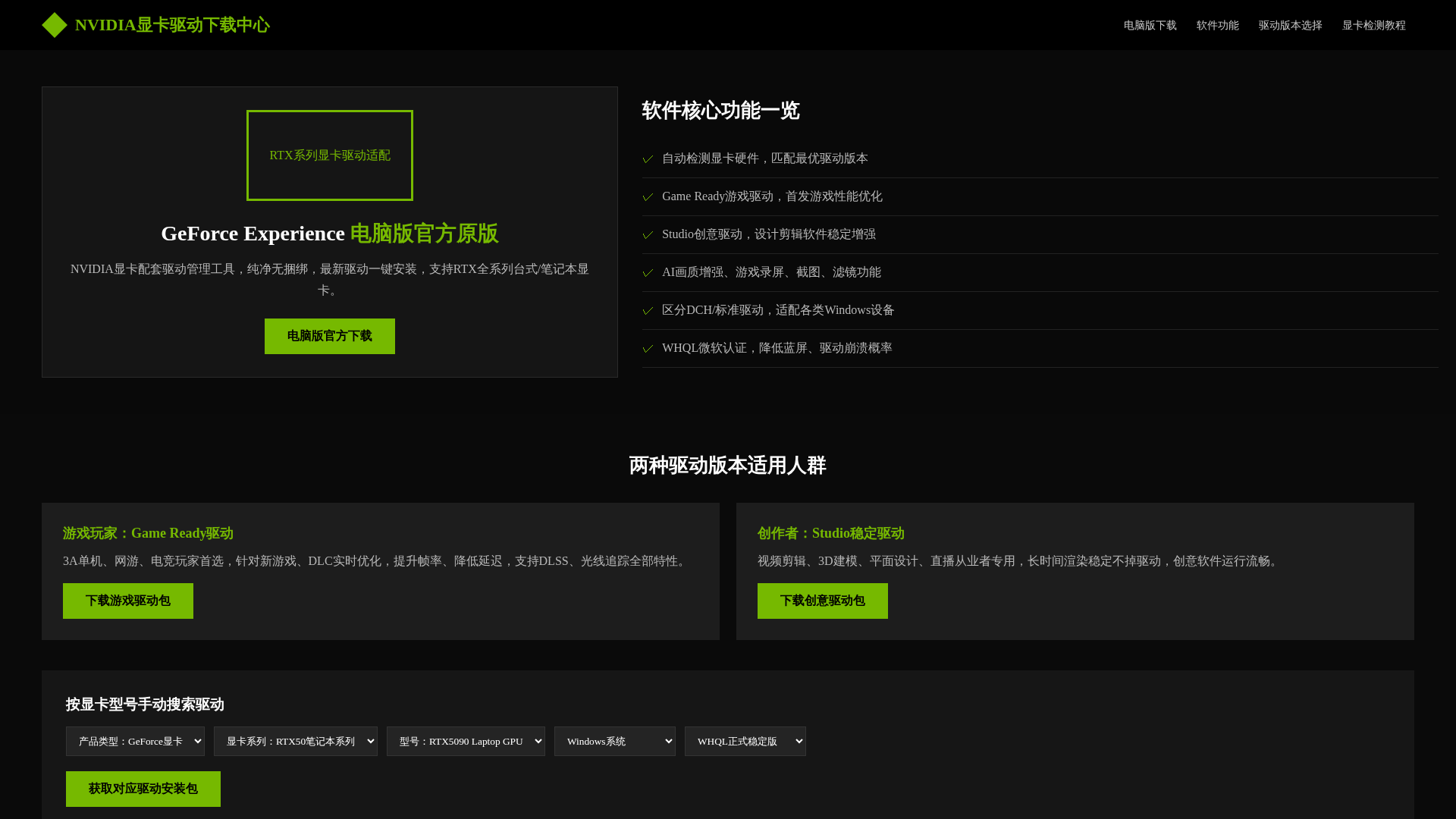Open the 显卡系列 RTX50笔记本系列 dropdown

point(296,741)
